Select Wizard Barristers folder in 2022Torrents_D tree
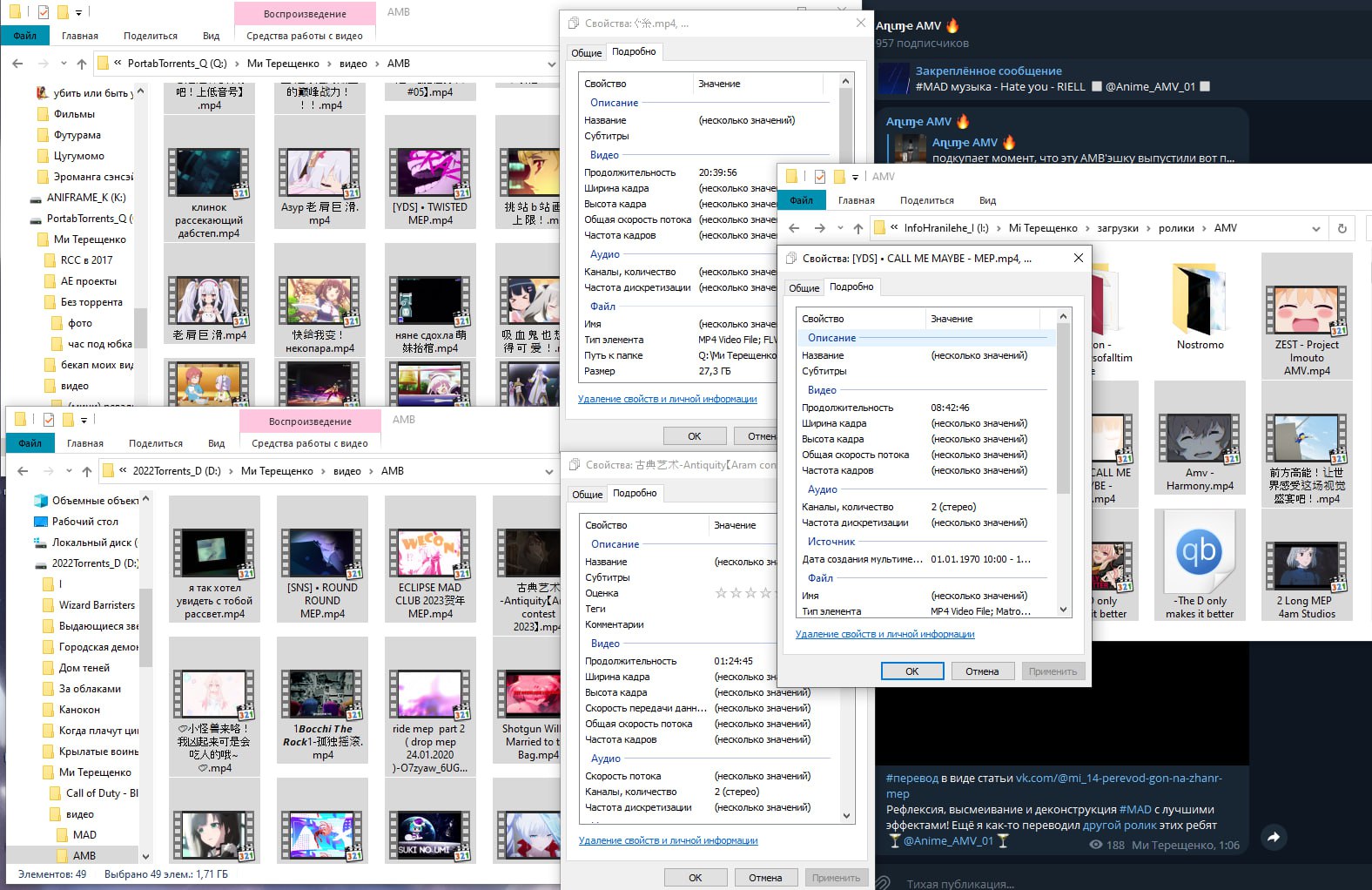Screen dimensions: 1372x890 (x=97, y=605)
